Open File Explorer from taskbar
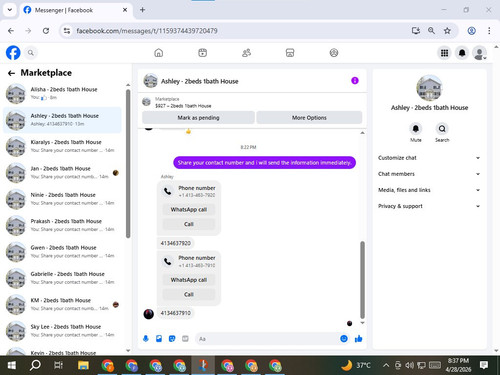This screenshot has height=375, width=500. point(83,365)
